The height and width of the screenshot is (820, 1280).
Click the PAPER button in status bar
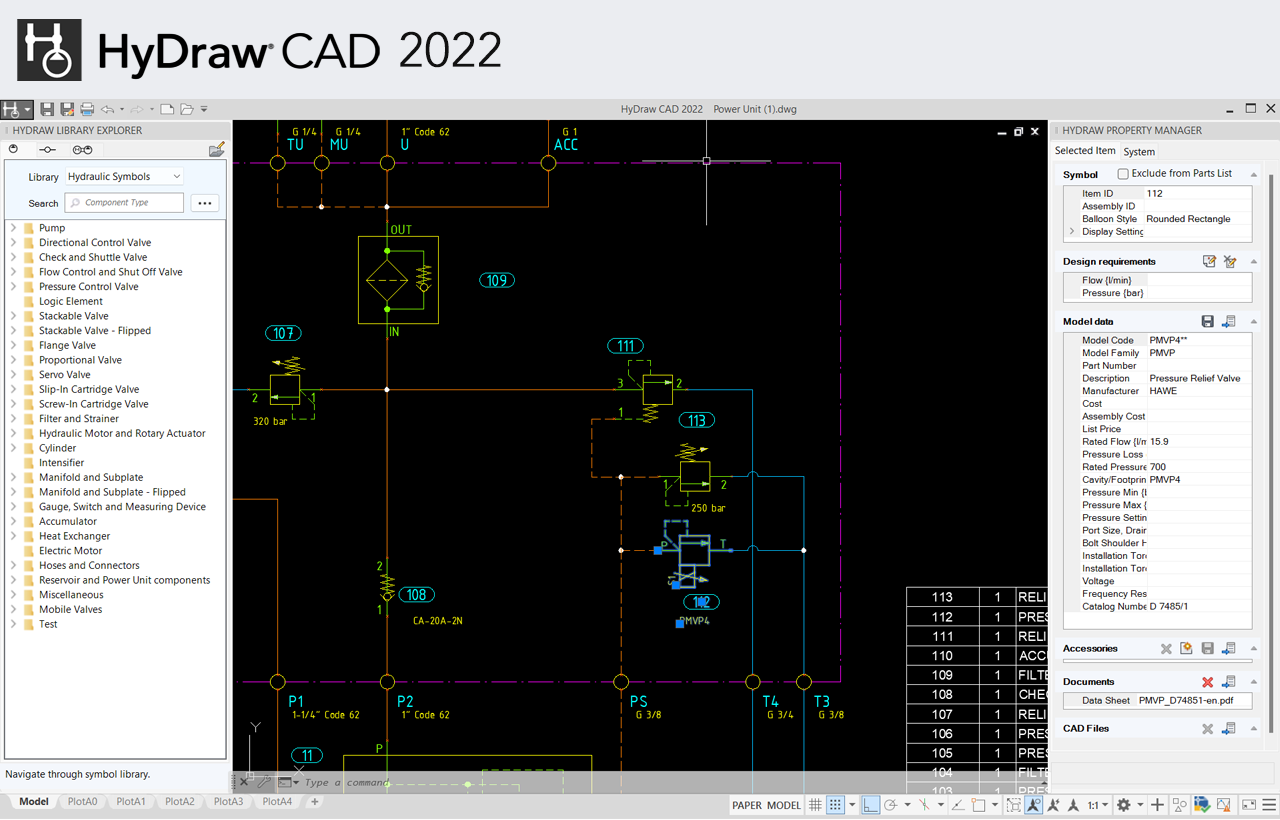click(746, 806)
